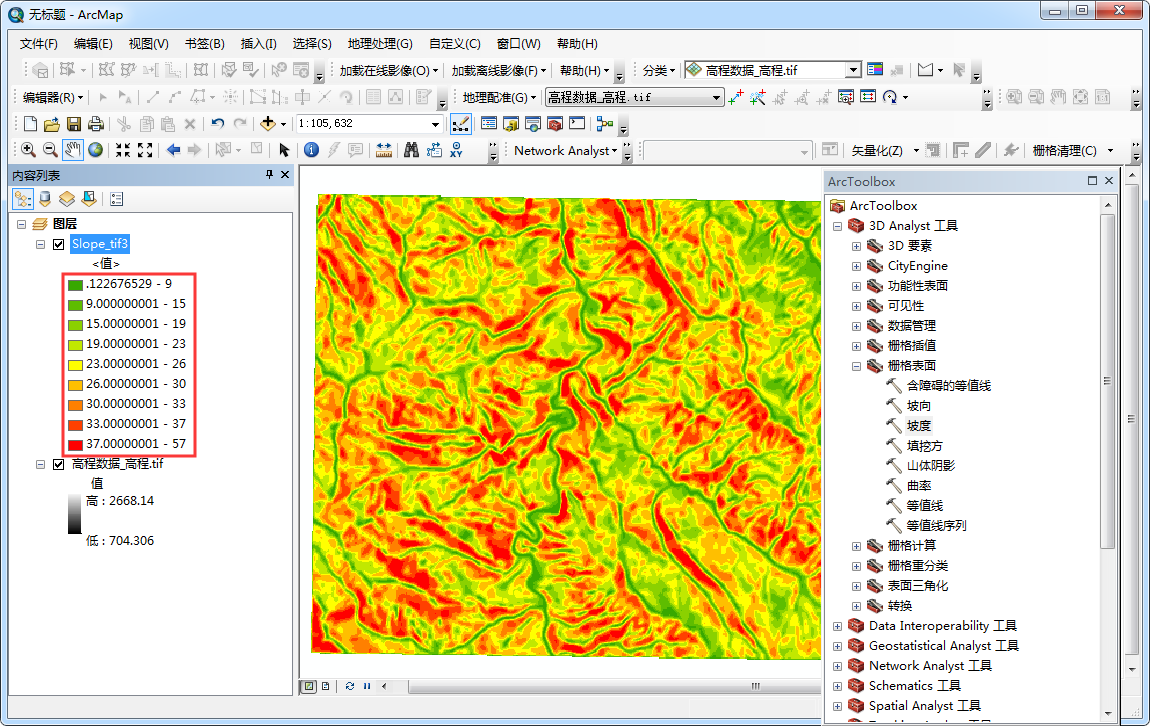This screenshot has height=726, width=1150.
Task: Open the 编辑器(R) editor menu
Action: pyautogui.click(x=53, y=97)
